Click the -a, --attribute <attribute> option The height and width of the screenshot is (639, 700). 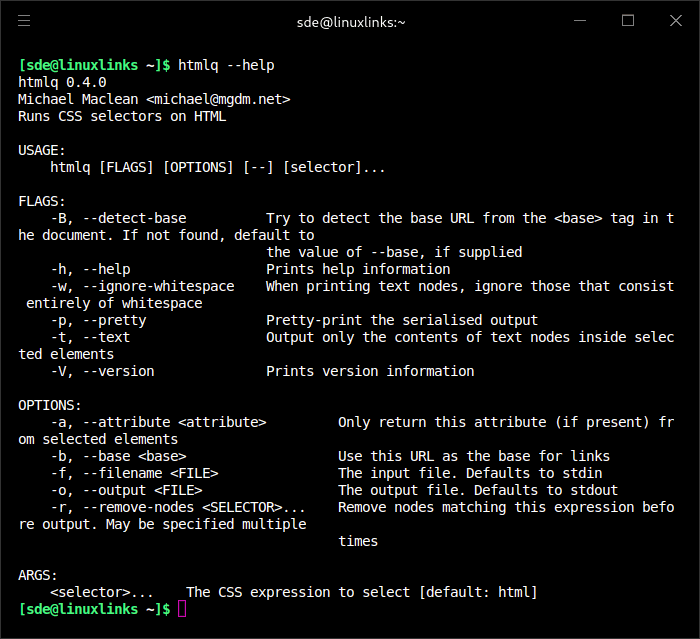point(158,422)
